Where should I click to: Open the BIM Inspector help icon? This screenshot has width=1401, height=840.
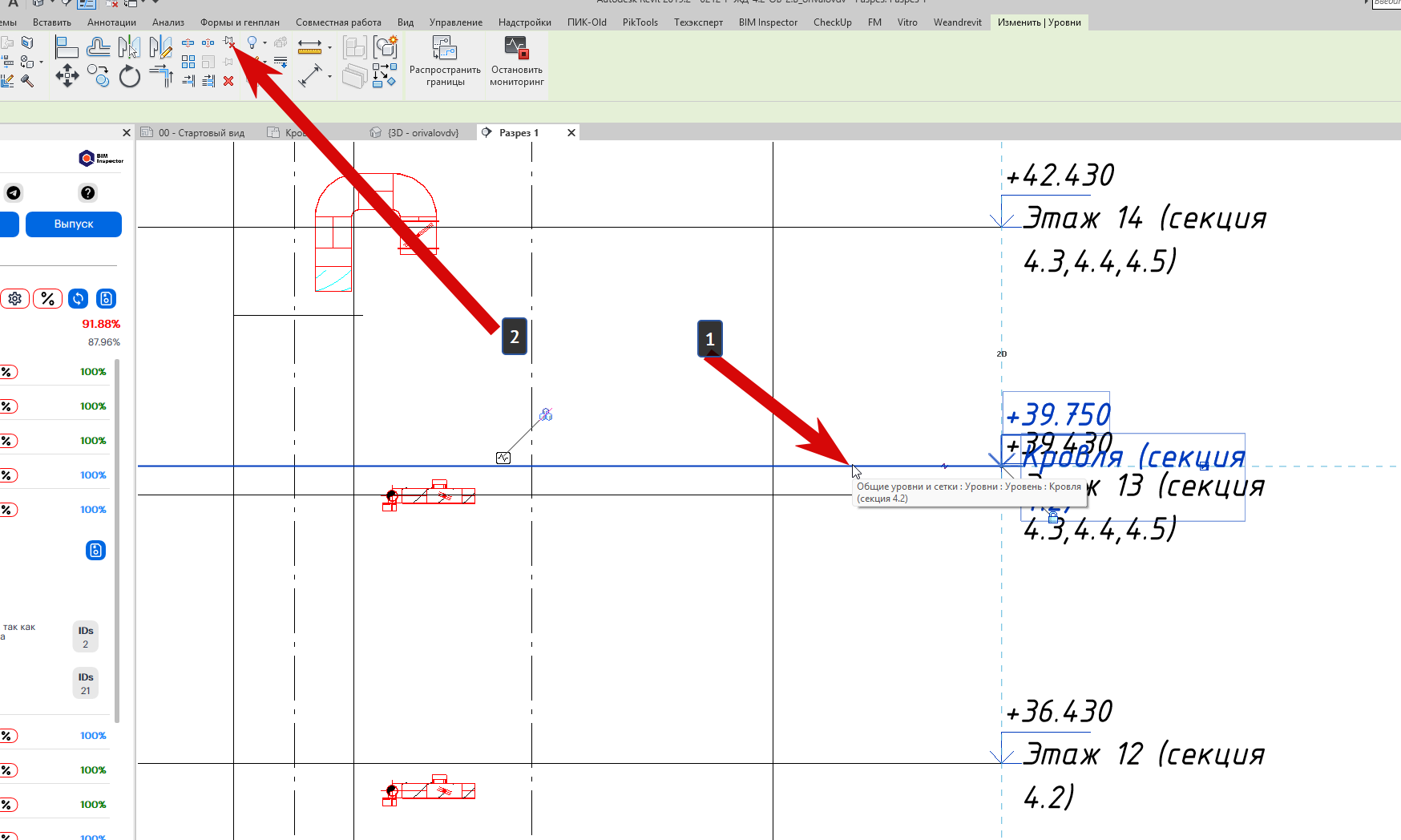coord(88,192)
